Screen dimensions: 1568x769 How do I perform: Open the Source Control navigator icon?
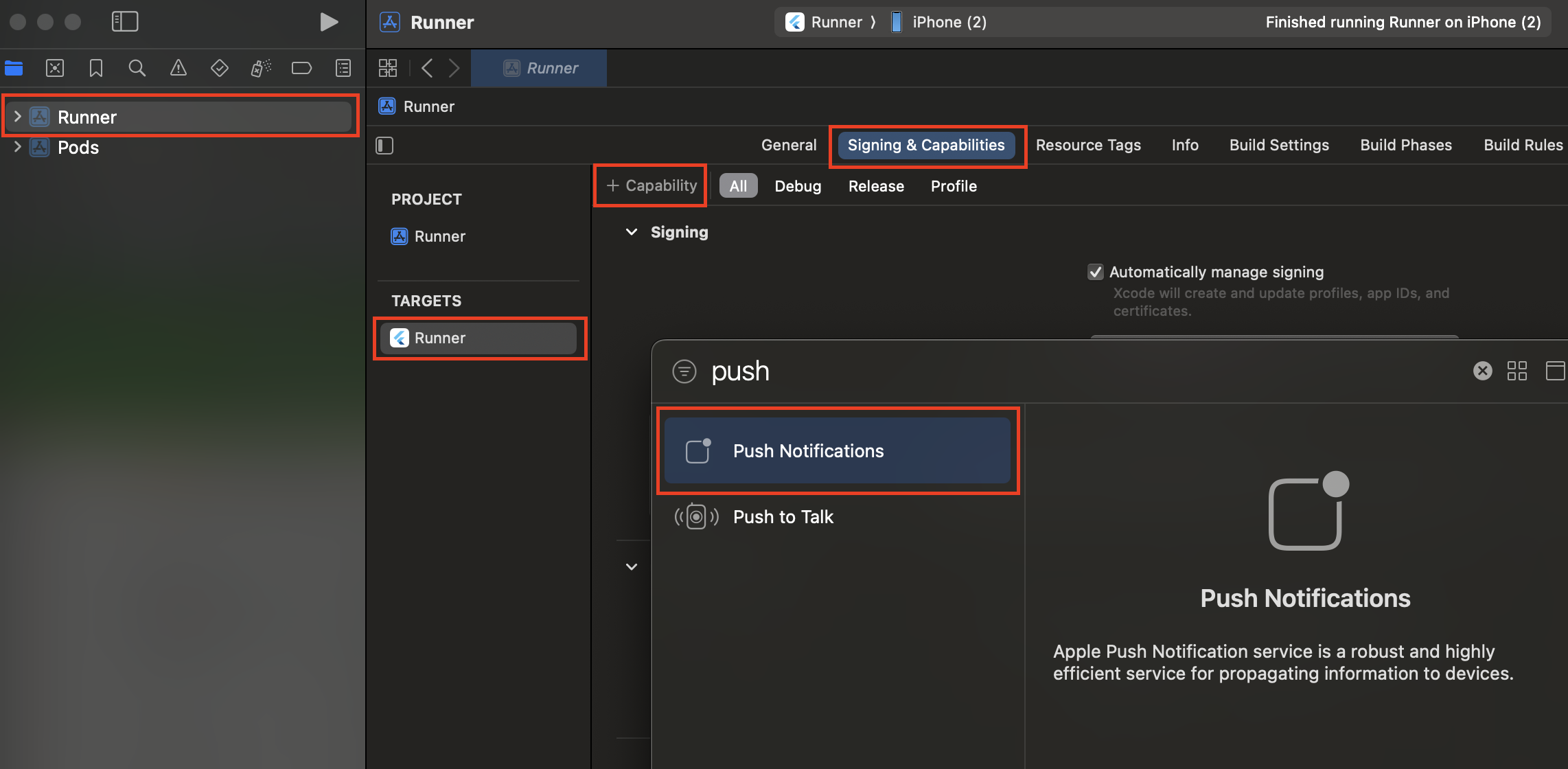point(55,68)
